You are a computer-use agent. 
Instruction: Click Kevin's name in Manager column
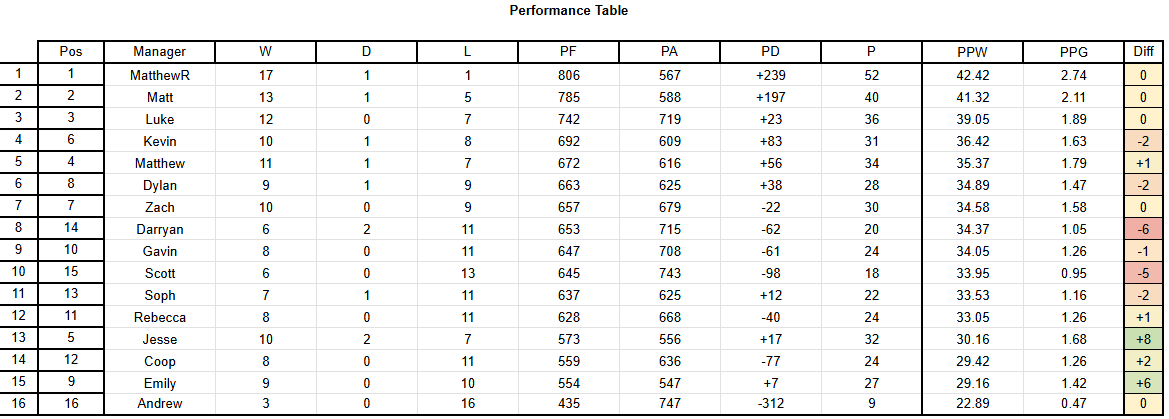pyautogui.click(x=160, y=141)
